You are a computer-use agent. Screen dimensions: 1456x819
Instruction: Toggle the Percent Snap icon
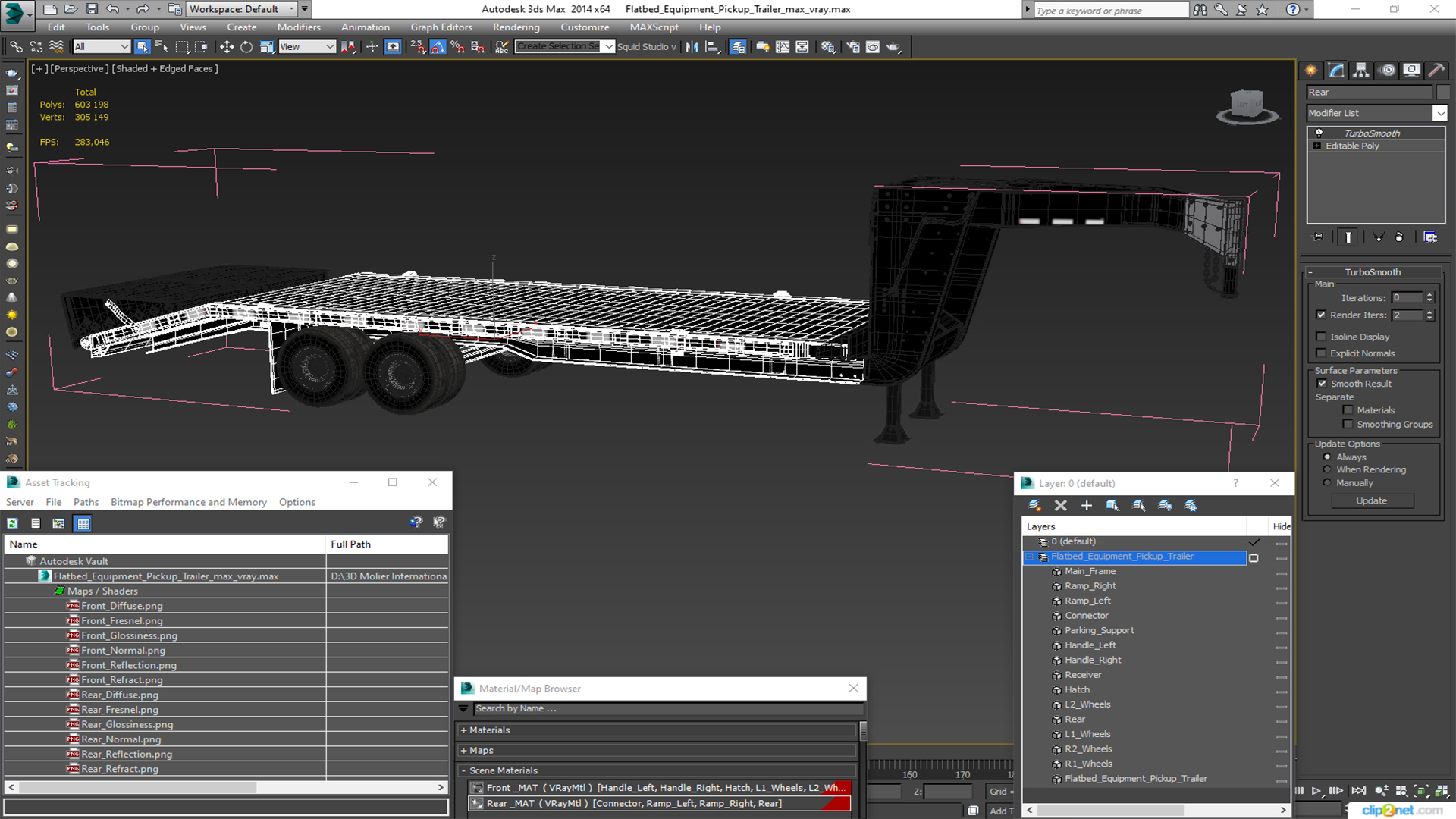tap(457, 47)
